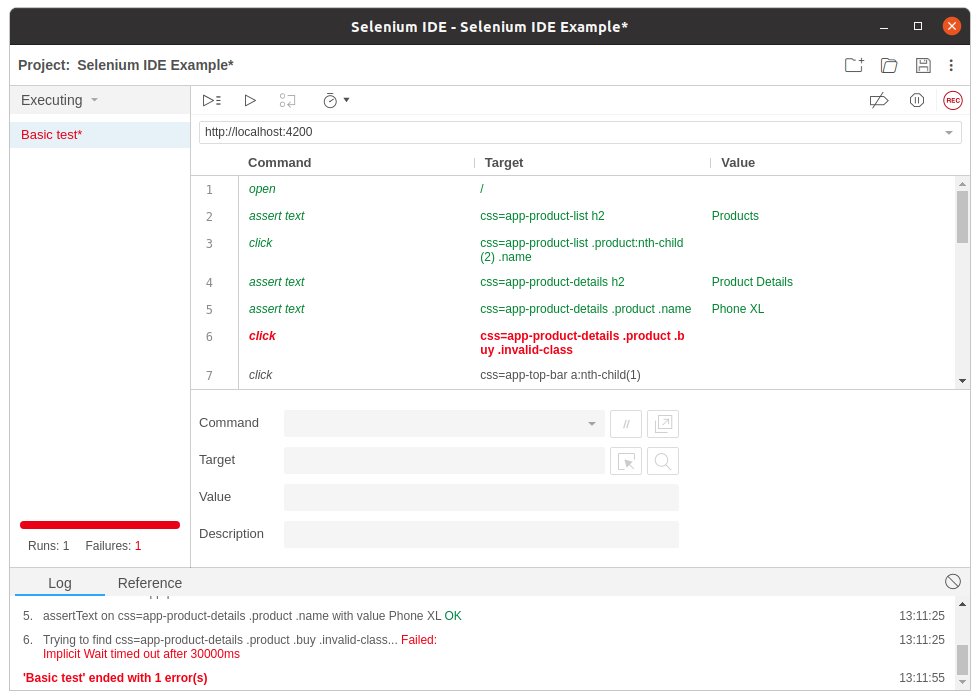Run all tests in suite
Viewport: 980px width, 700px height.
coord(211,100)
